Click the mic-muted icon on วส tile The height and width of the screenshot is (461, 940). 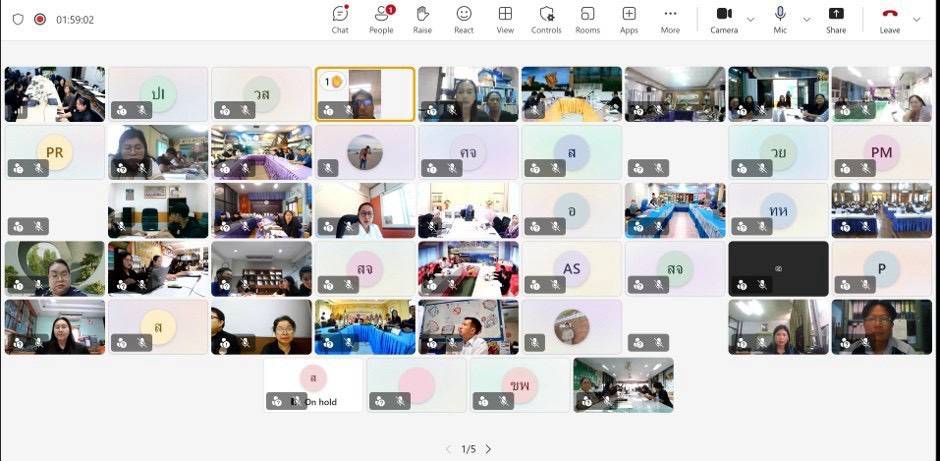(246, 110)
